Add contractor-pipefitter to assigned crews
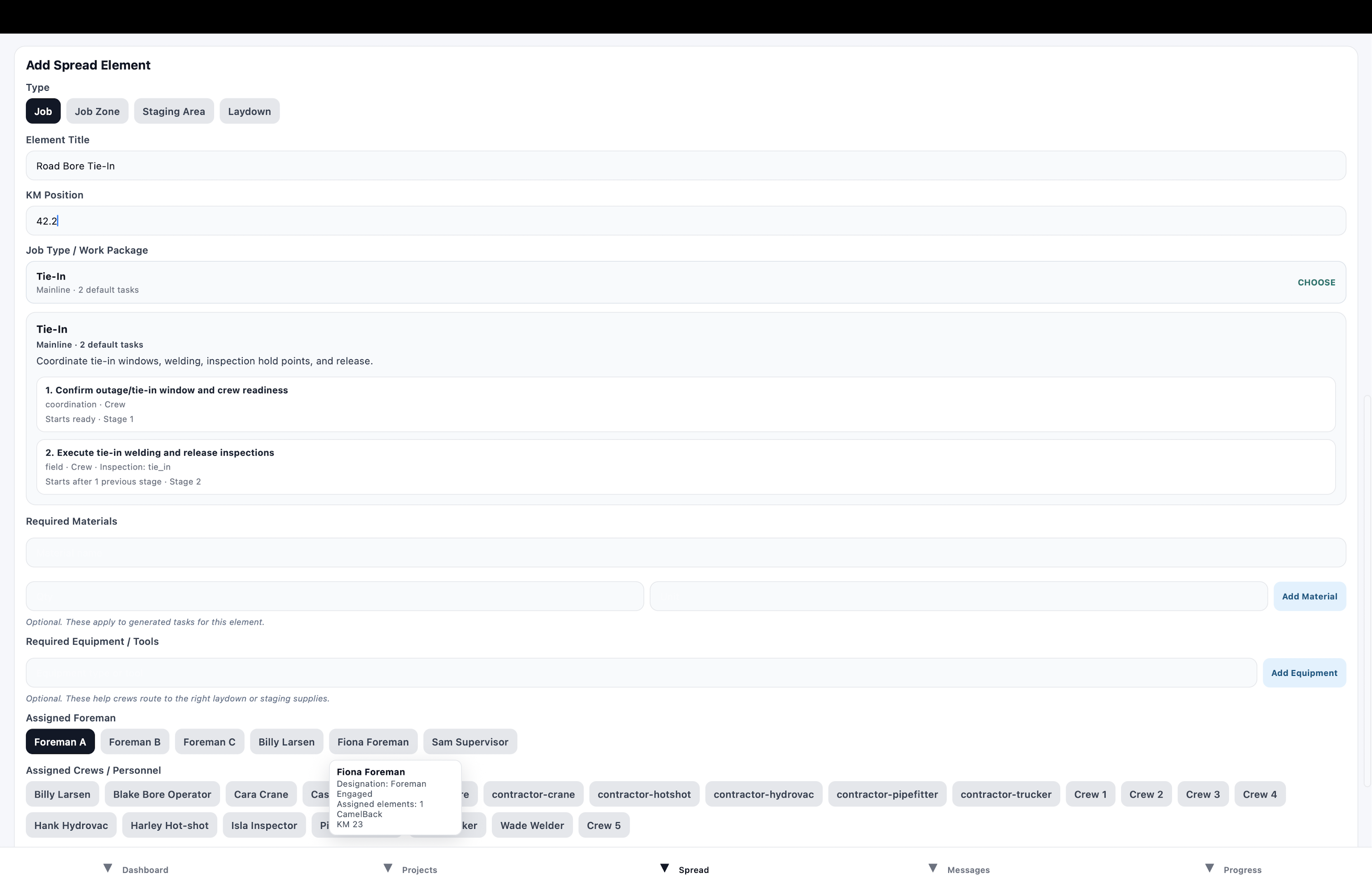The image size is (1372, 891). (887, 794)
